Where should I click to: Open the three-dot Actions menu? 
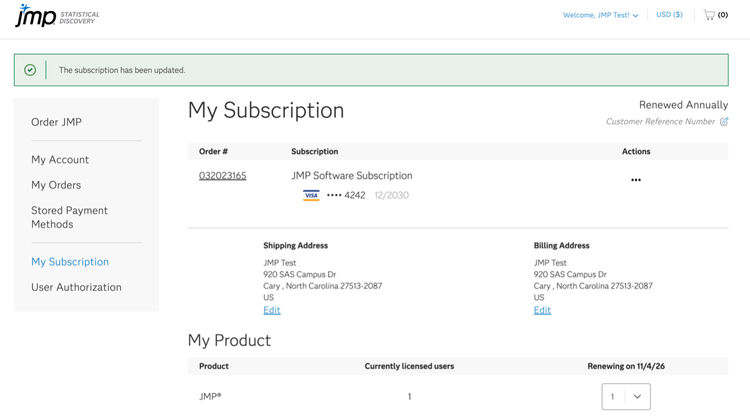pos(636,180)
